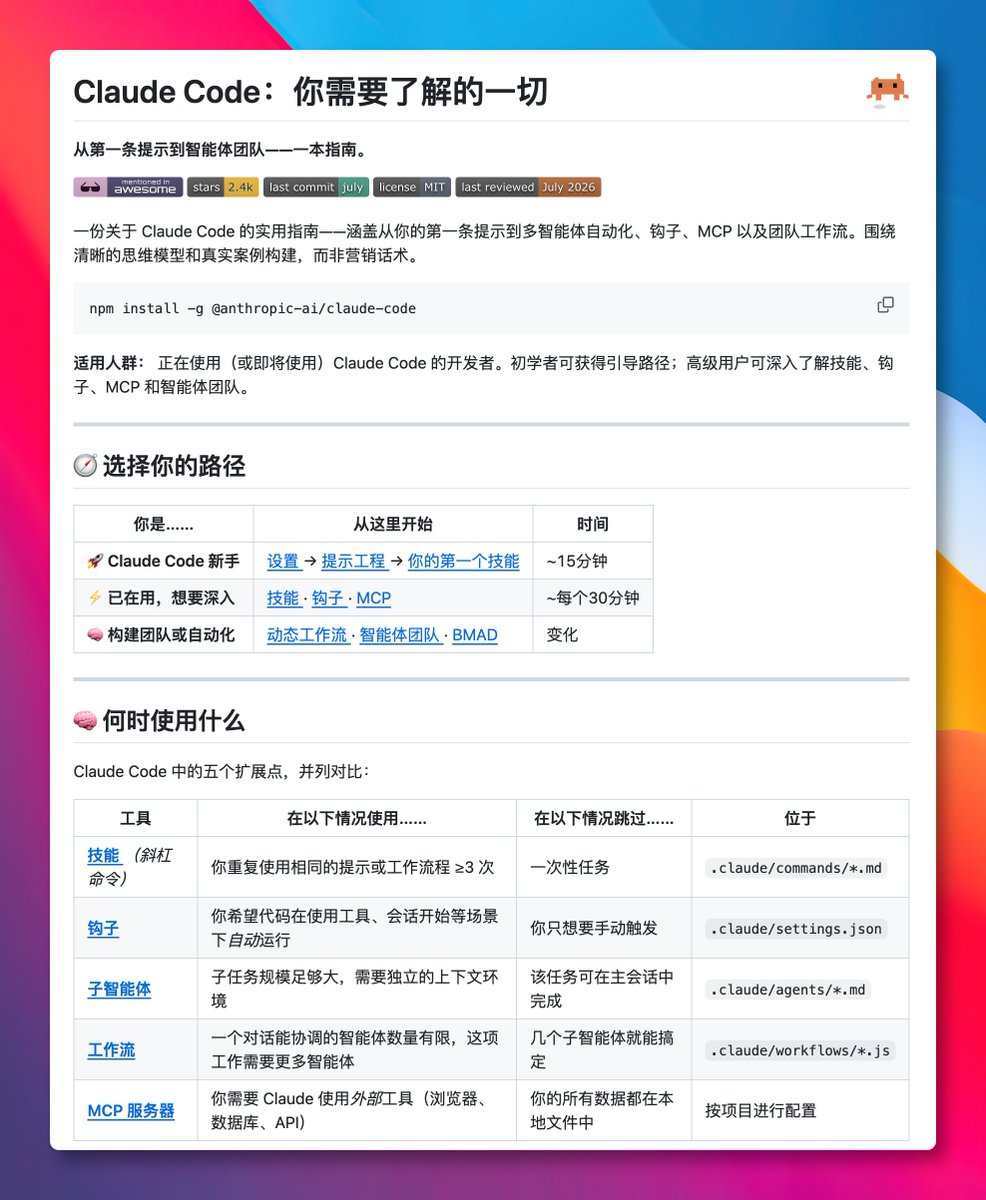This screenshot has width=986, height=1200.
Task: Click the .claude/commands/*.md code path
Action: pyautogui.click(x=796, y=868)
